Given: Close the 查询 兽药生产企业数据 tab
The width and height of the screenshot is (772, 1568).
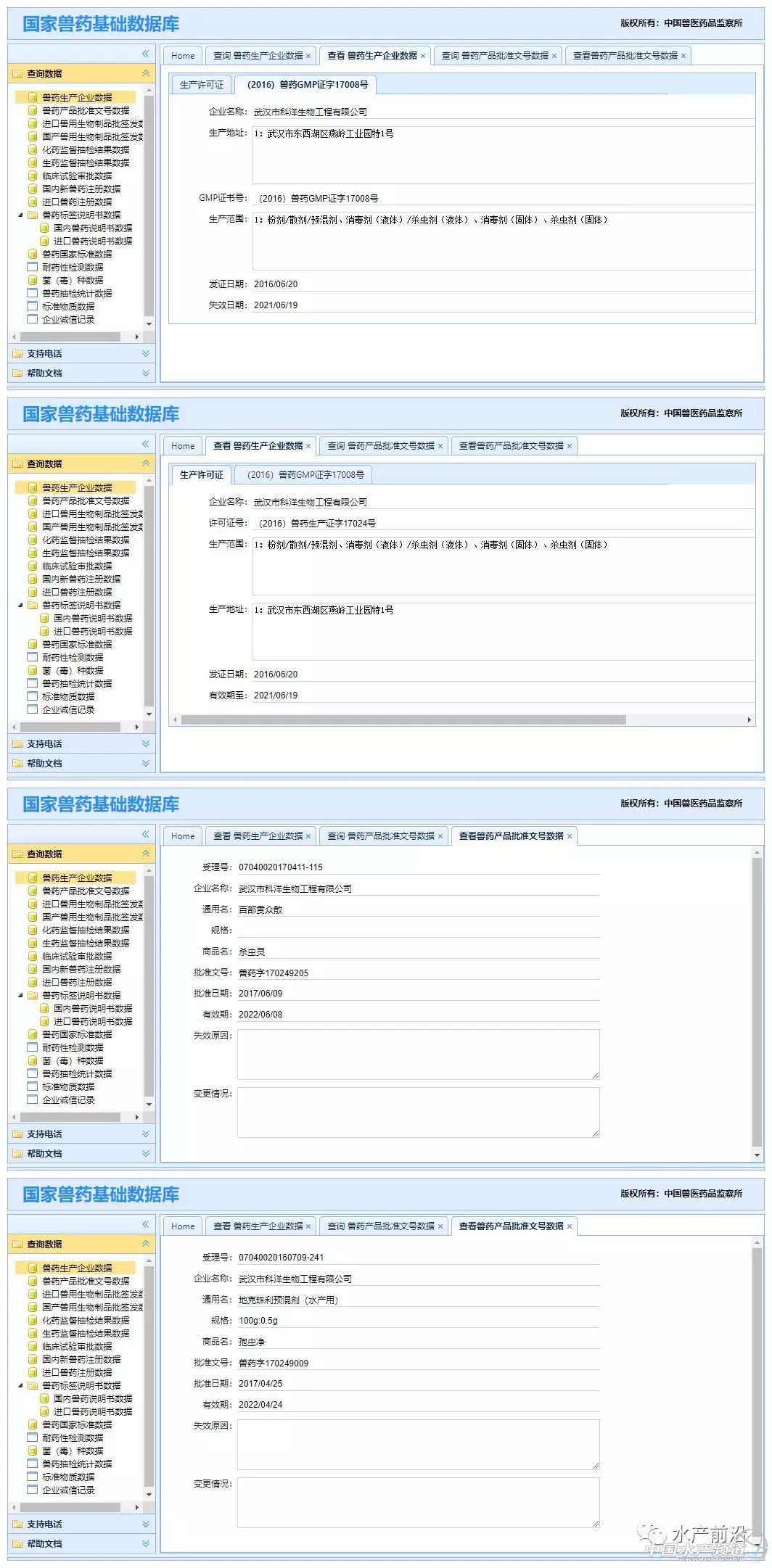Looking at the screenshot, I should [x=308, y=56].
